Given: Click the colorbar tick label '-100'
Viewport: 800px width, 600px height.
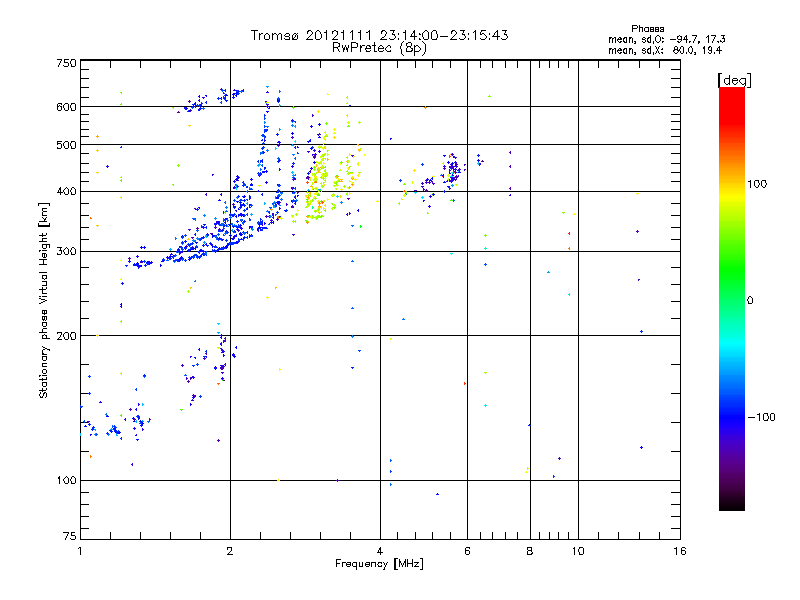Looking at the screenshot, I should click(x=761, y=417).
